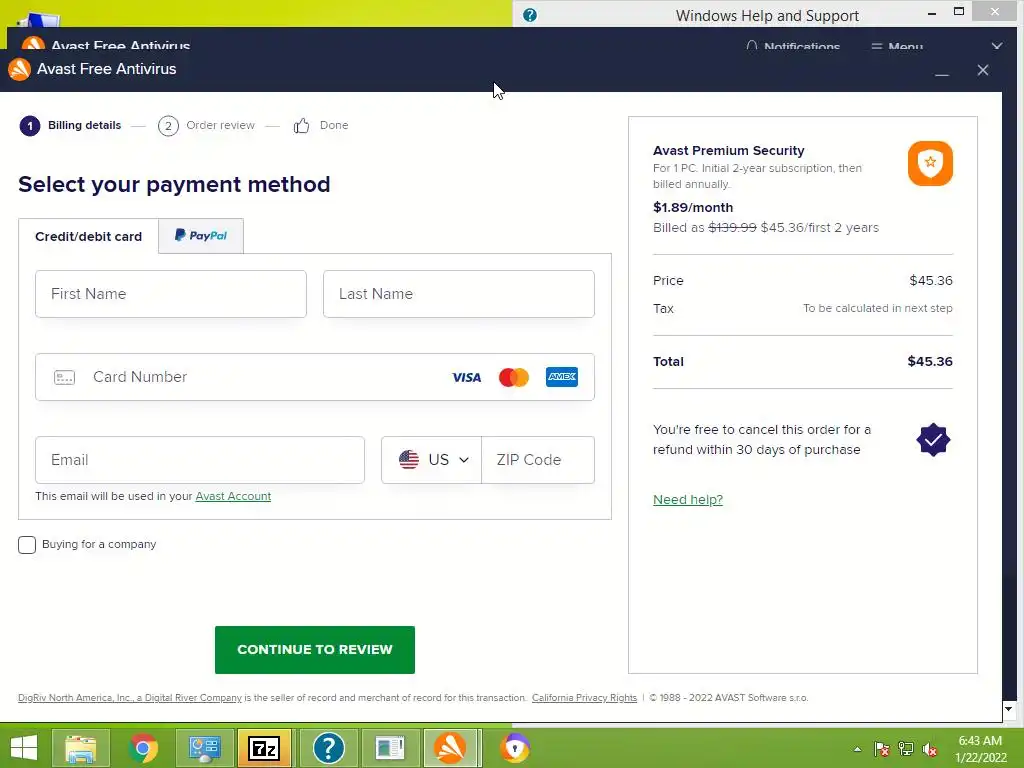Launch Google Chrome from the taskbar
This screenshot has width=1024, height=768.
(143, 748)
